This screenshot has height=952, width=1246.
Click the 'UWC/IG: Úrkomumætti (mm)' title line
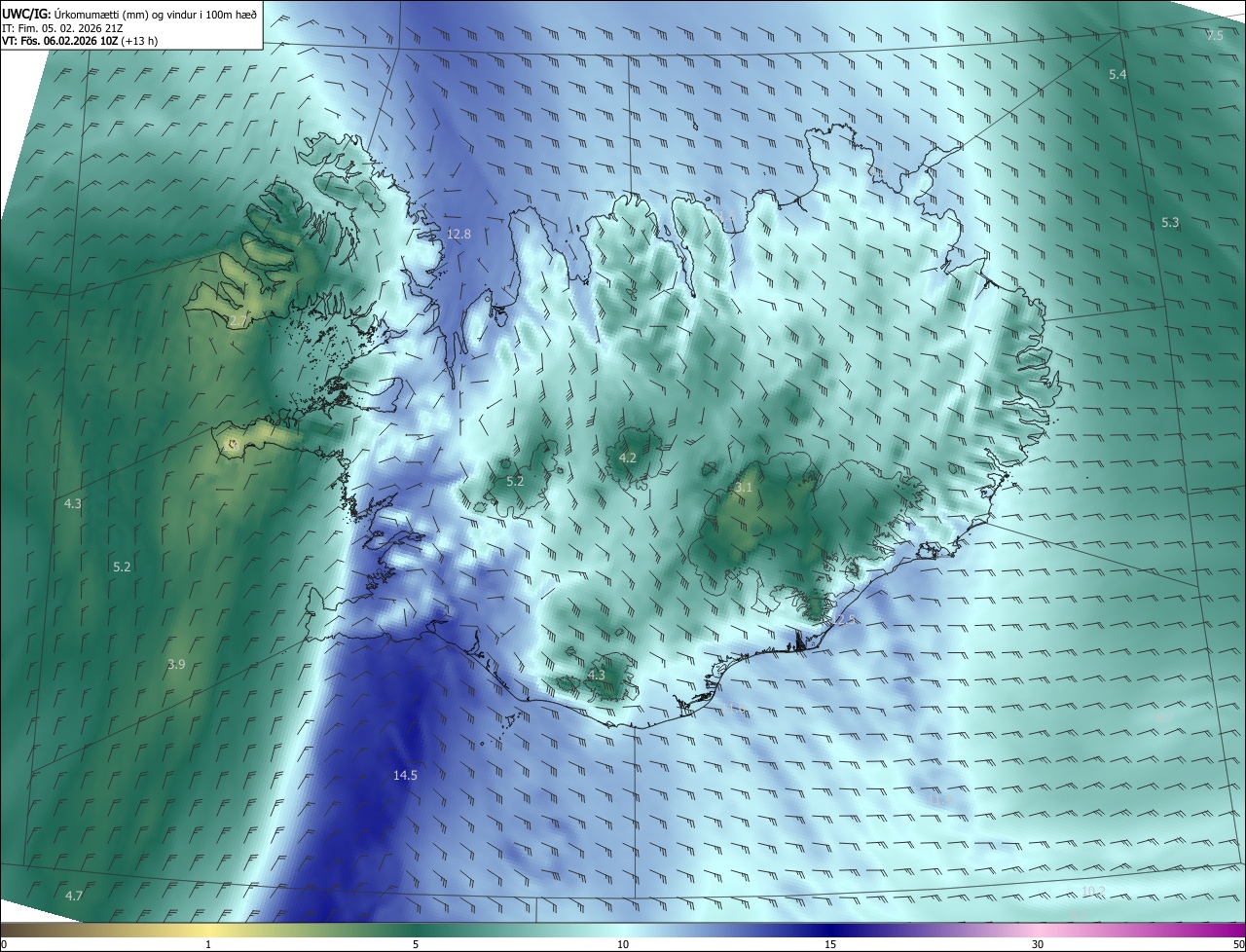[130, 14]
